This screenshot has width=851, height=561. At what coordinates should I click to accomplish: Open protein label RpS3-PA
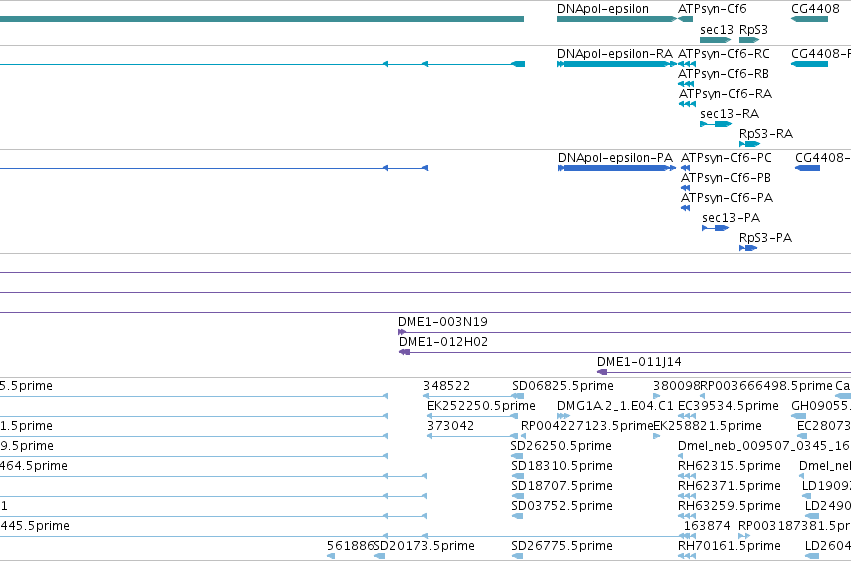pyautogui.click(x=765, y=238)
